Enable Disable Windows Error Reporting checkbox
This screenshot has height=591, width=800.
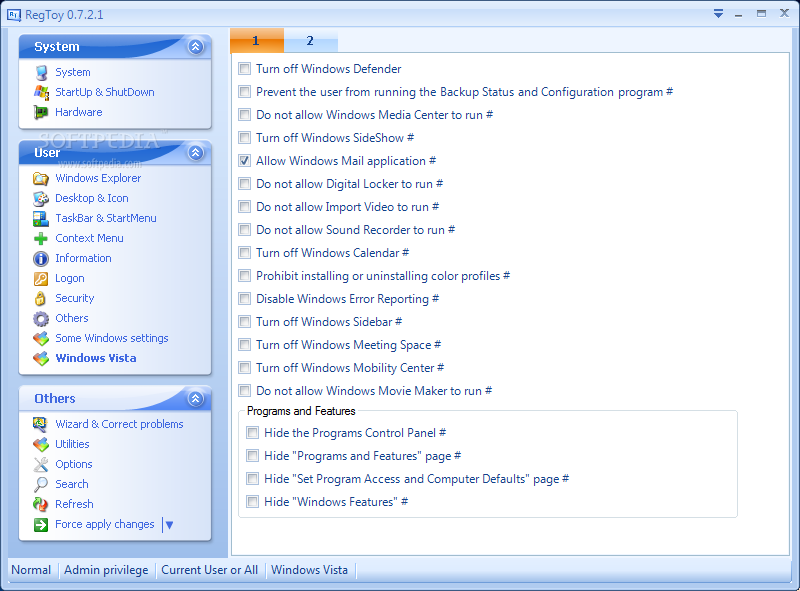pyautogui.click(x=245, y=298)
